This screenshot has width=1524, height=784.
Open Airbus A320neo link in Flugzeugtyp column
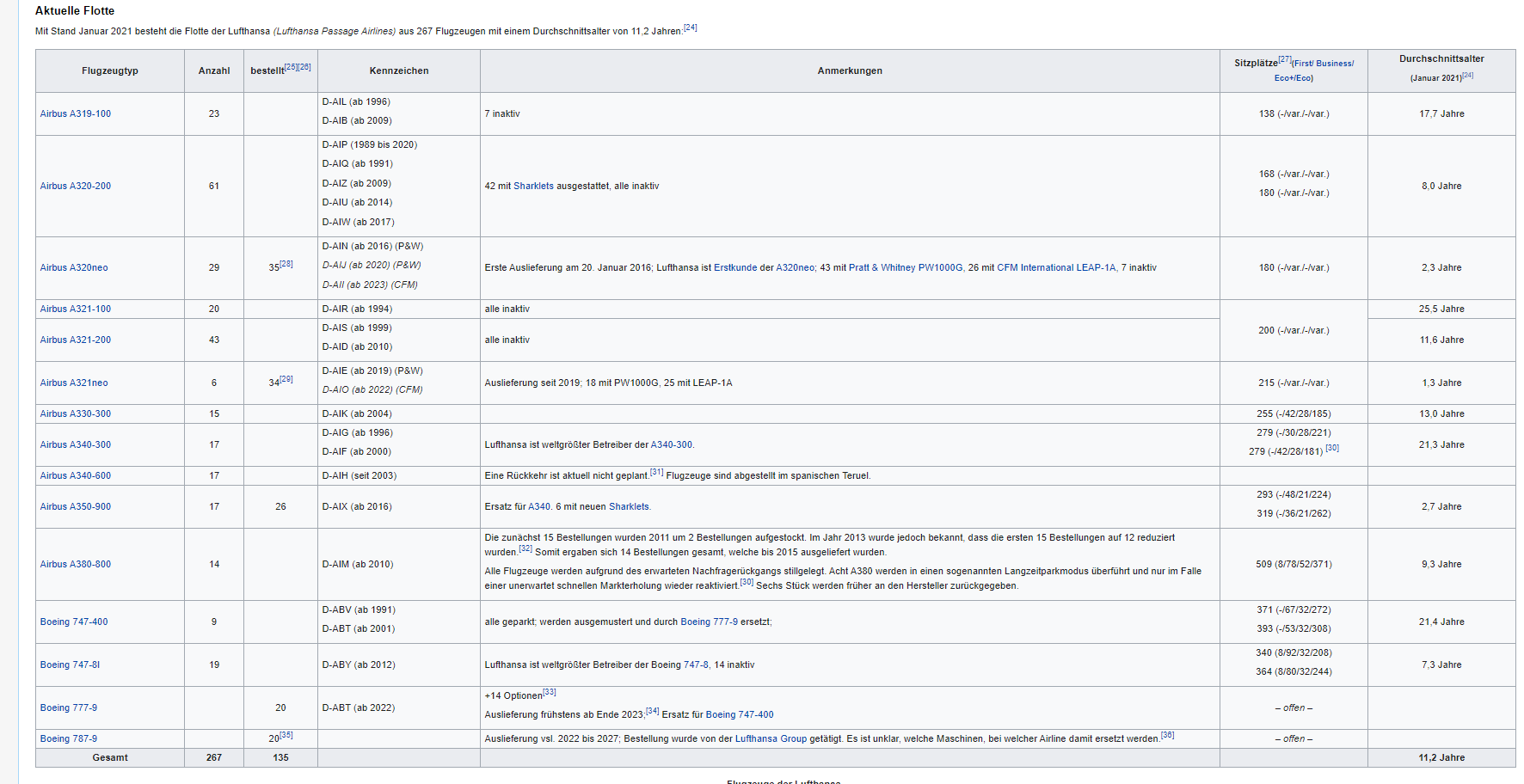(x=74, y=267)
